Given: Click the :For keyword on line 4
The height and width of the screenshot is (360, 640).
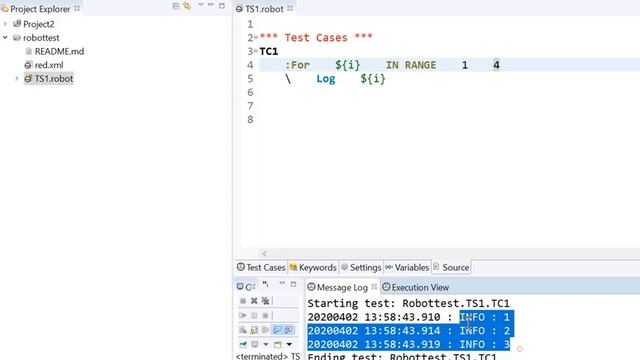Looking at the screenshot, I should [x=297, y=65].
